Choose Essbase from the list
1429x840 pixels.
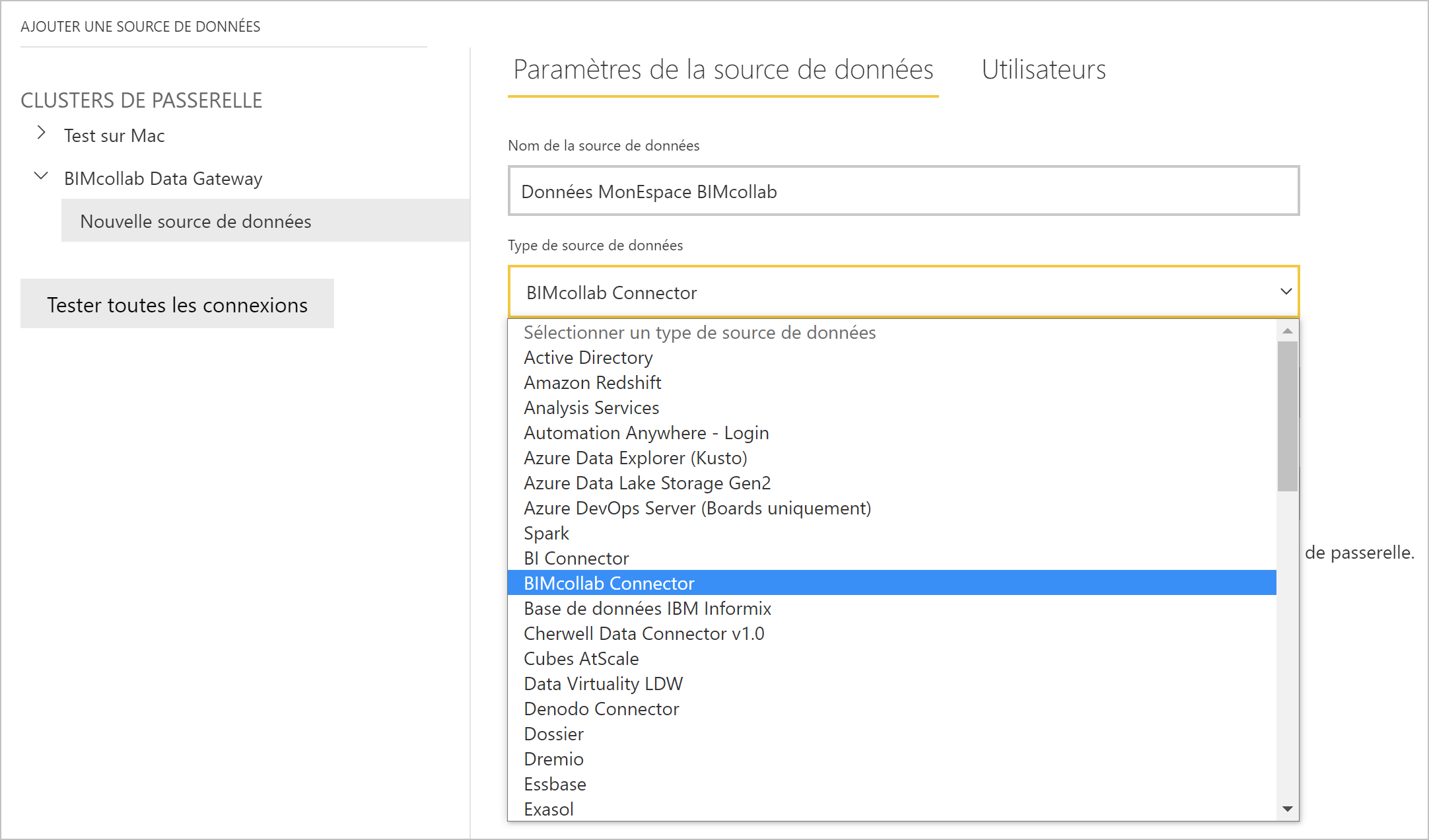[891, 784]
